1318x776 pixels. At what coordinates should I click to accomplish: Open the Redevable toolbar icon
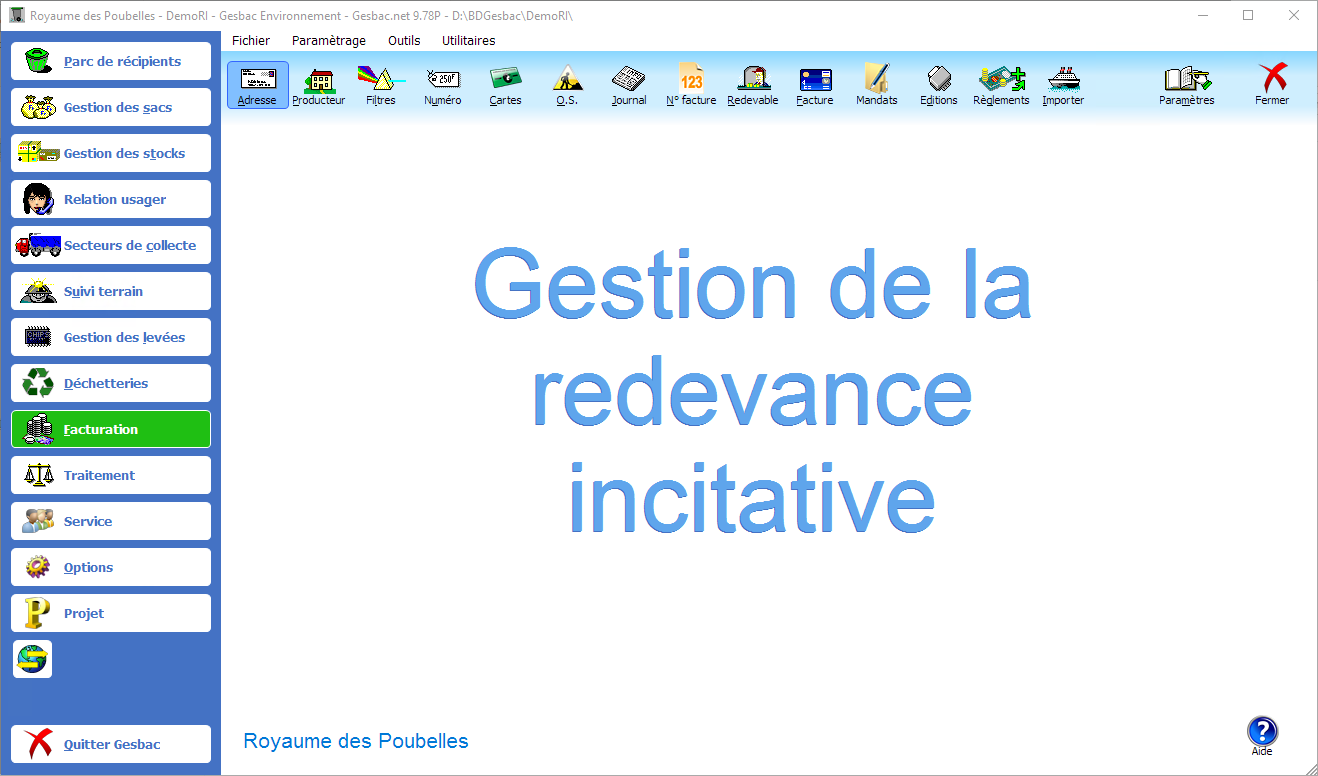click(x=753, y=85)
